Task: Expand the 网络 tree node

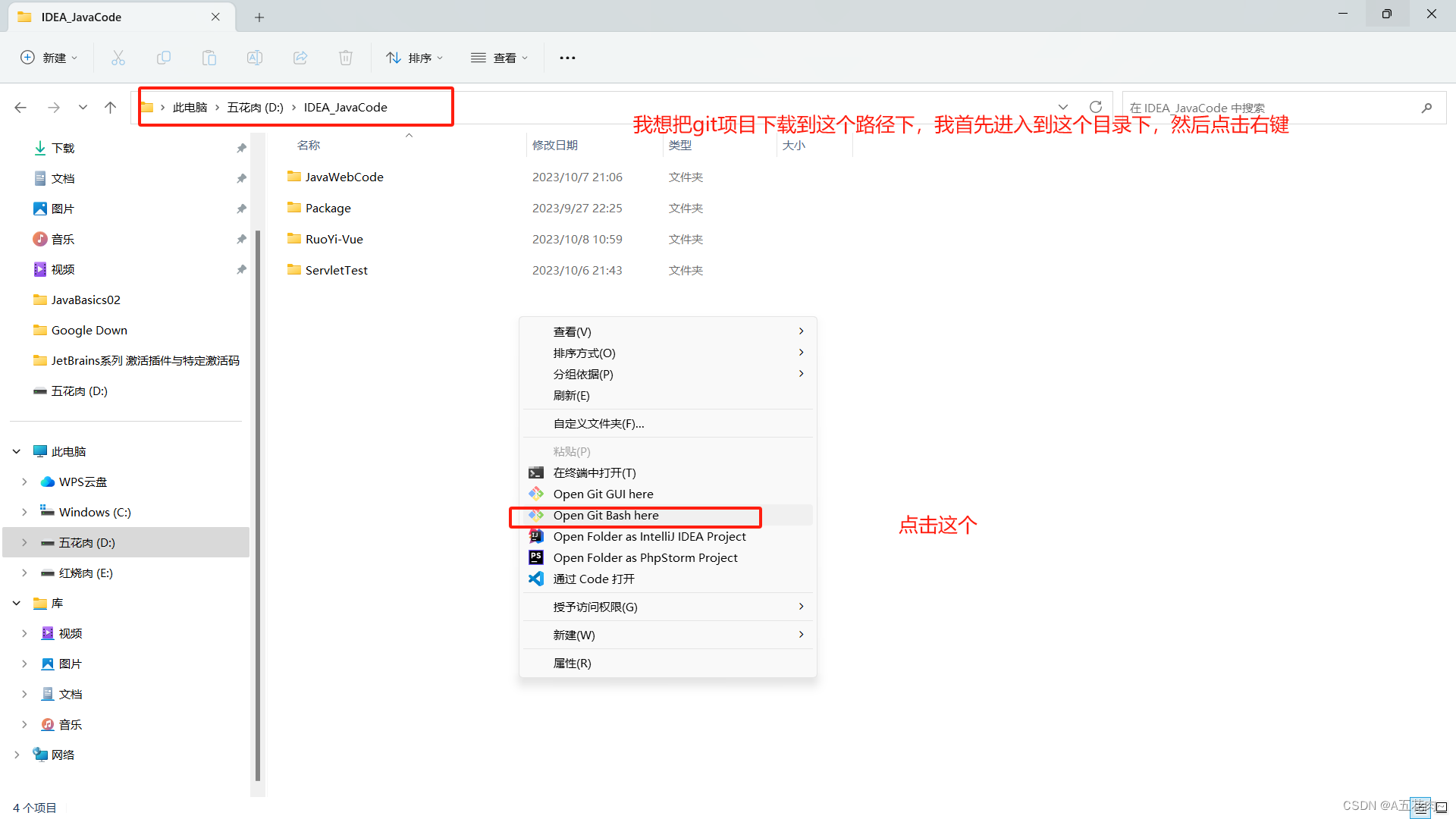Action: [17, 755]
